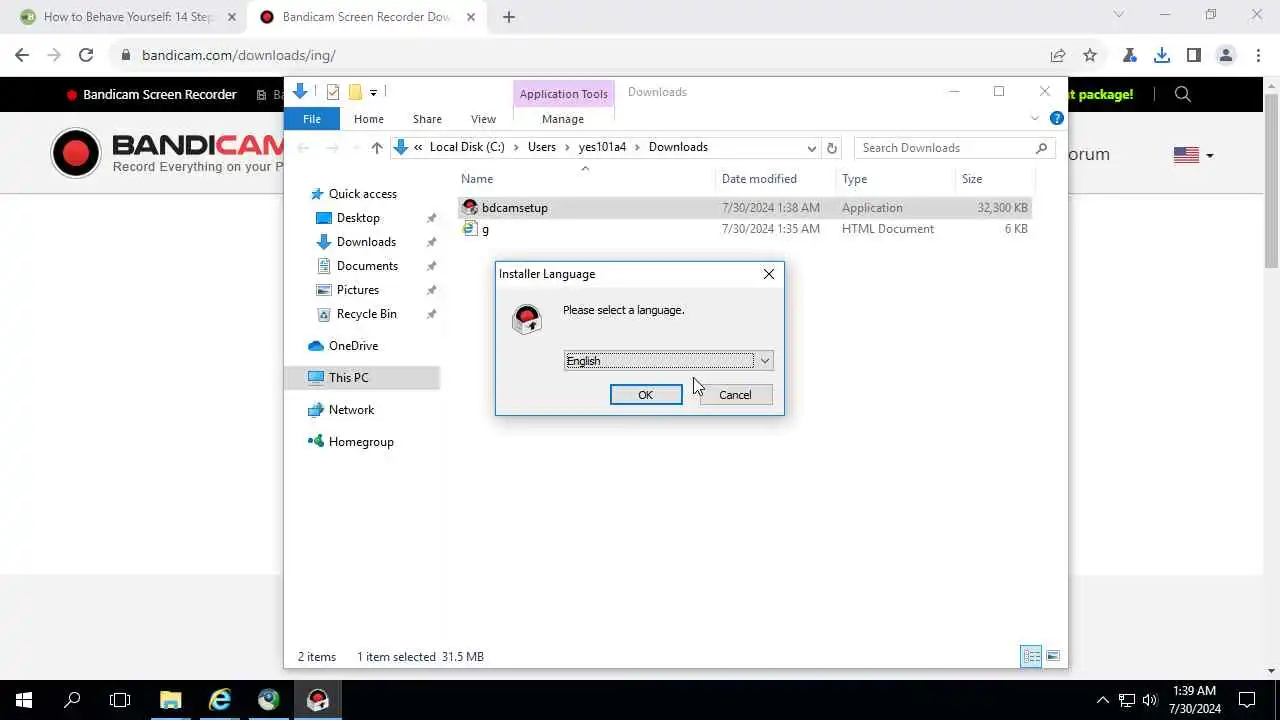This screenshot has width=1280, height=720.
Task: Switch to How to Behave Yourself tab
Action: click(x=128, y=17)
